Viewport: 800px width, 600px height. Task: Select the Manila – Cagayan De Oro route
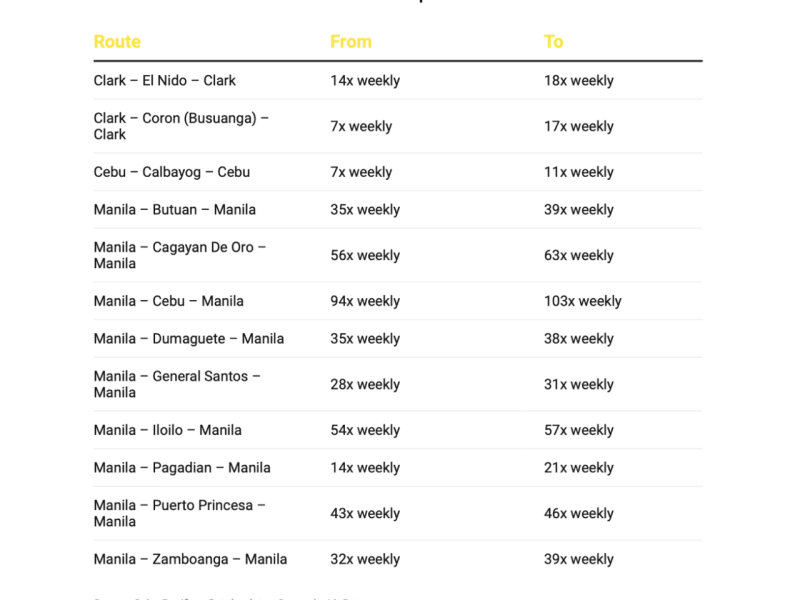[180, 255]
